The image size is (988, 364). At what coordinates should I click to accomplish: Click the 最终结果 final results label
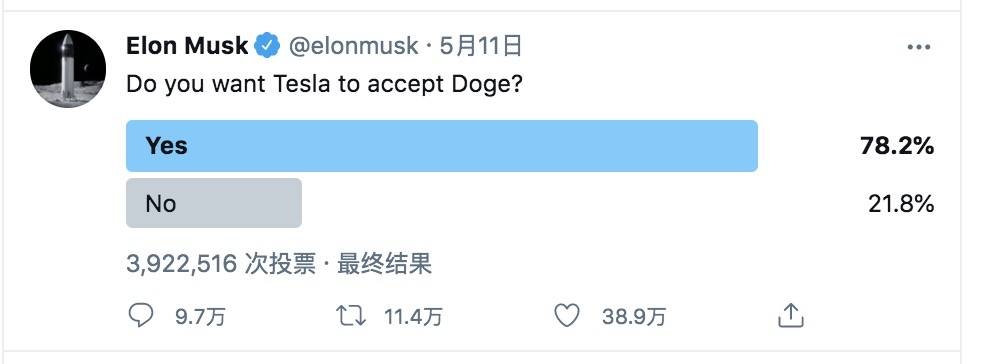click(384, 264)
